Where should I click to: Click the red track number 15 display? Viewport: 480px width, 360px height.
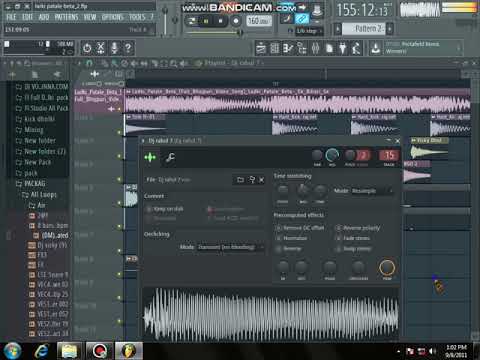pos(389,156)
